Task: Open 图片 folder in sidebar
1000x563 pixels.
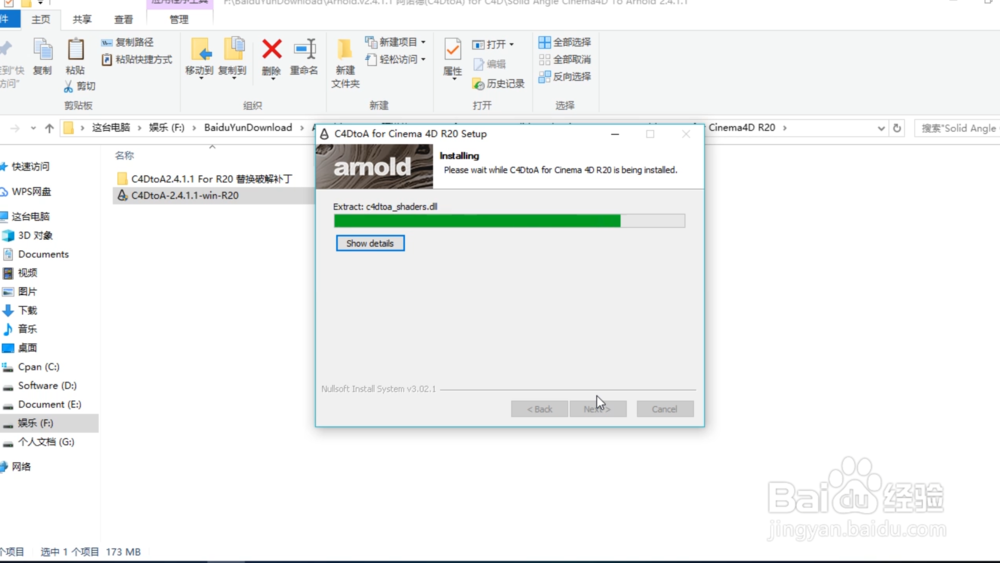Action: point(27,291)
